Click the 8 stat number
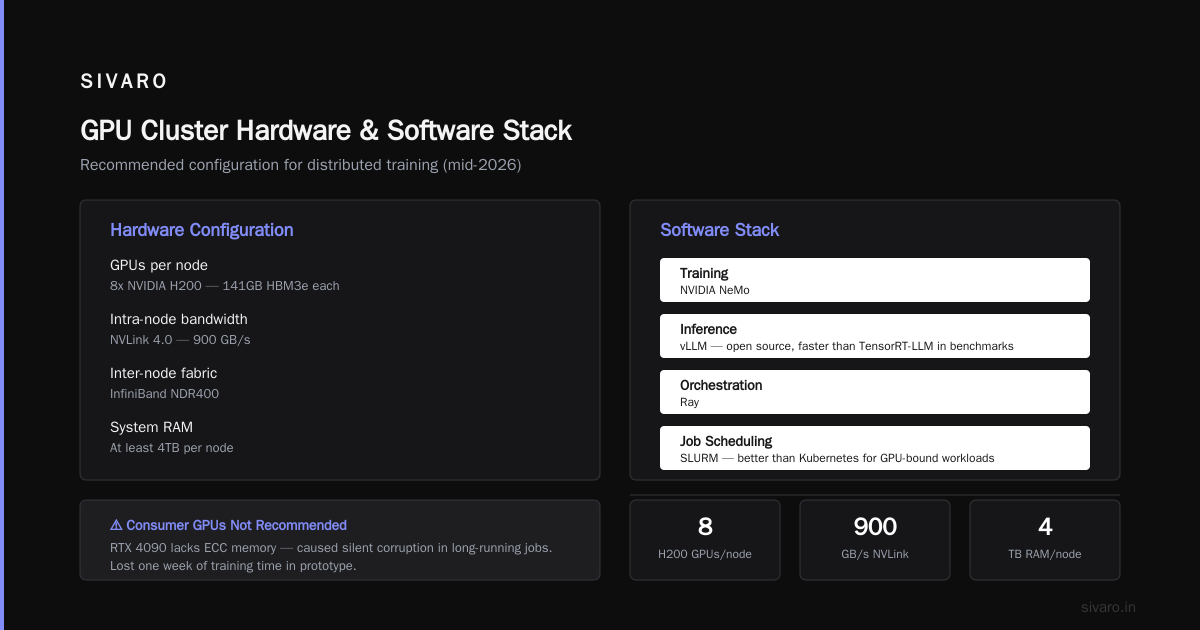 (705, 527)
